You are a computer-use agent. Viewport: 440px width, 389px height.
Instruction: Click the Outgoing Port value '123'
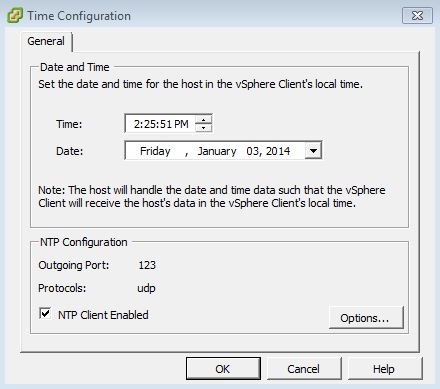(x=147, y=265)
